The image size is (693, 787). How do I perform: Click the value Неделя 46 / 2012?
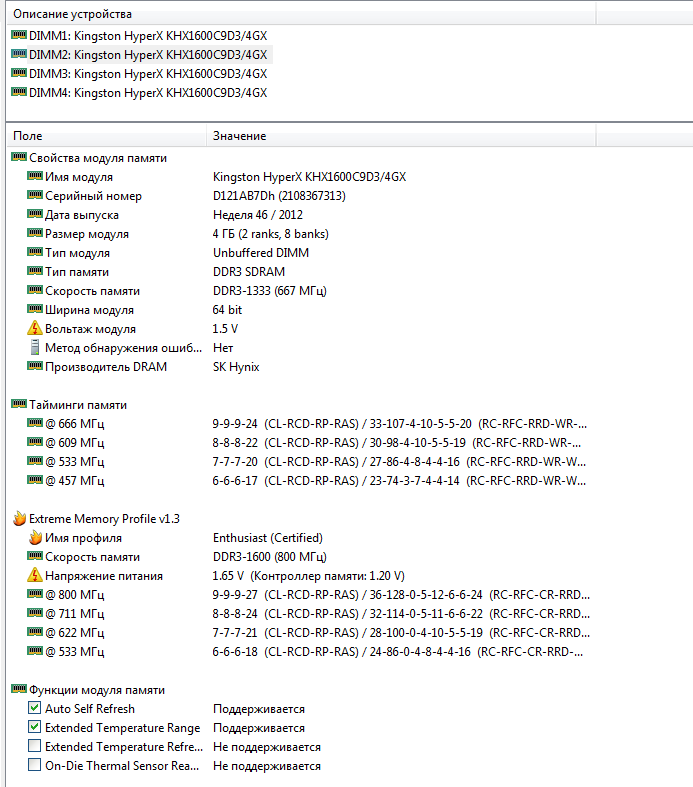point(258,215)
